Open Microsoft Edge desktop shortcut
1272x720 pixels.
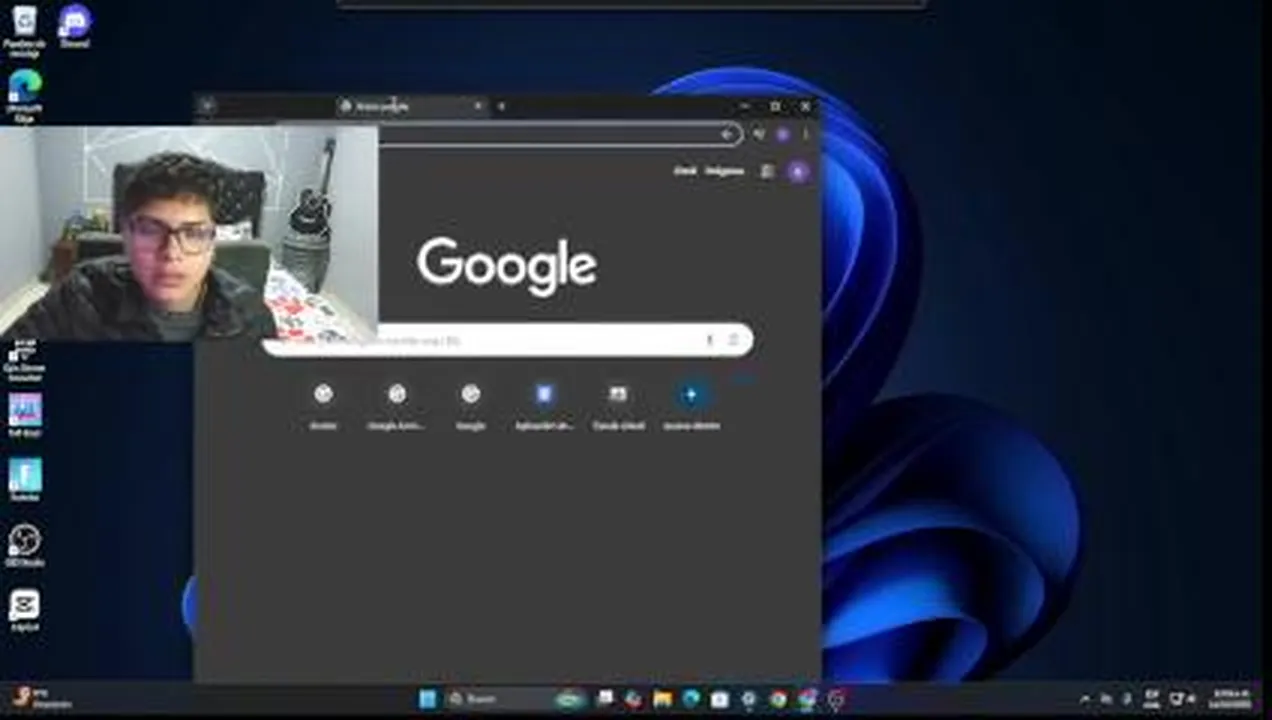[x=24, y=95]
